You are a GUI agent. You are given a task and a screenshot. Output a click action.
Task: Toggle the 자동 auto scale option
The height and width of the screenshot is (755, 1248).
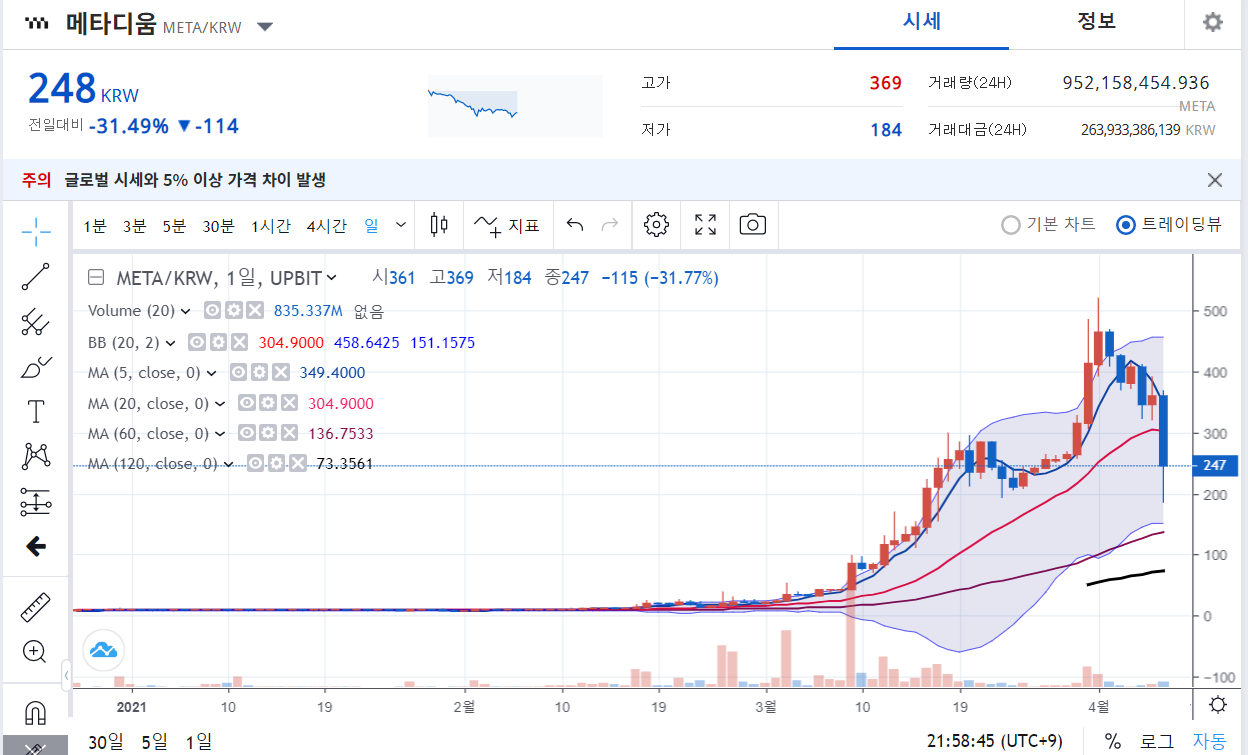[1209, 741]
